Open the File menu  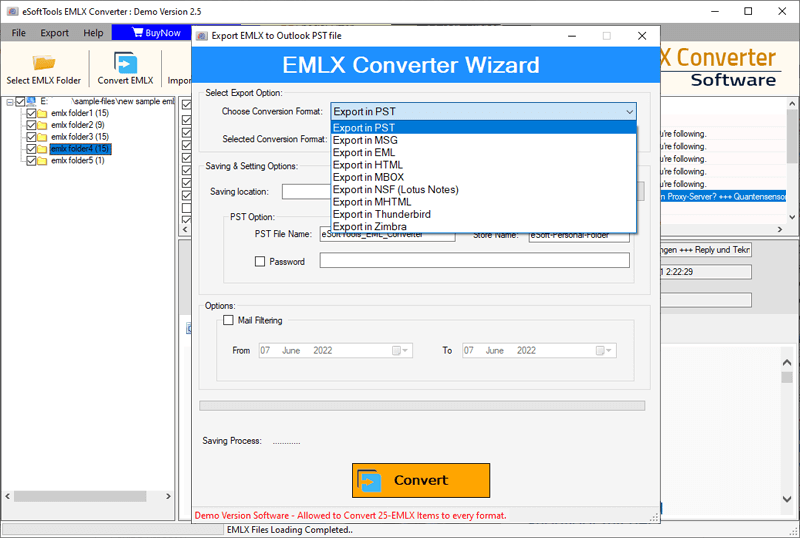18,33
